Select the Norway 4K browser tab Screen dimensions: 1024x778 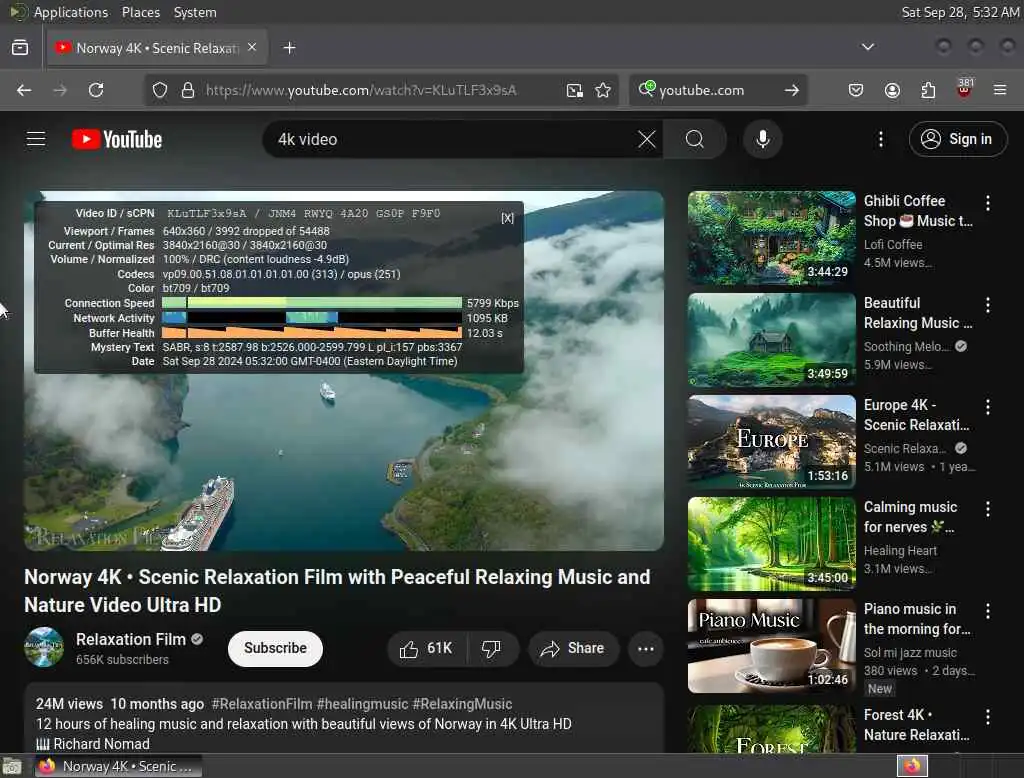pos(157,48)
